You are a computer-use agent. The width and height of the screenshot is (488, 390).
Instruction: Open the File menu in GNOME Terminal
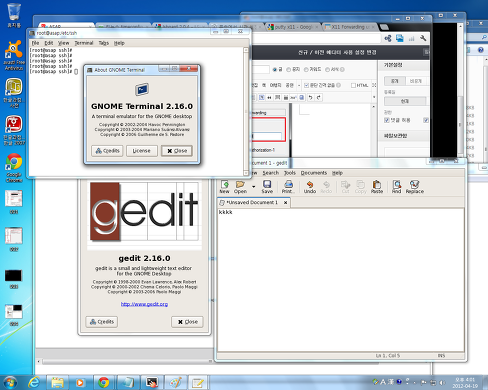35,43
